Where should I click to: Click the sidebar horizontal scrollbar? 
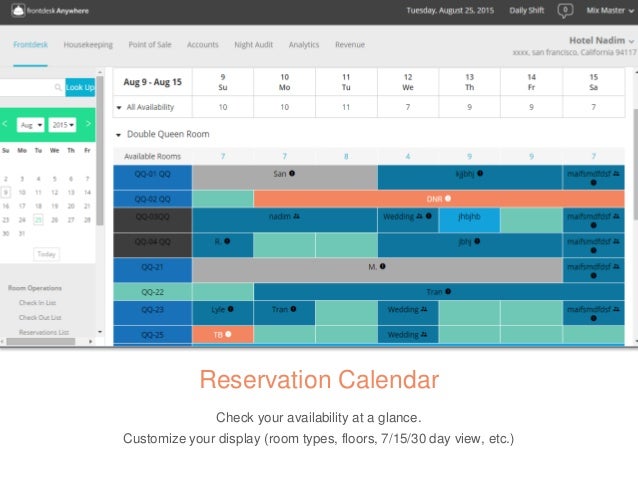point(41,341)
